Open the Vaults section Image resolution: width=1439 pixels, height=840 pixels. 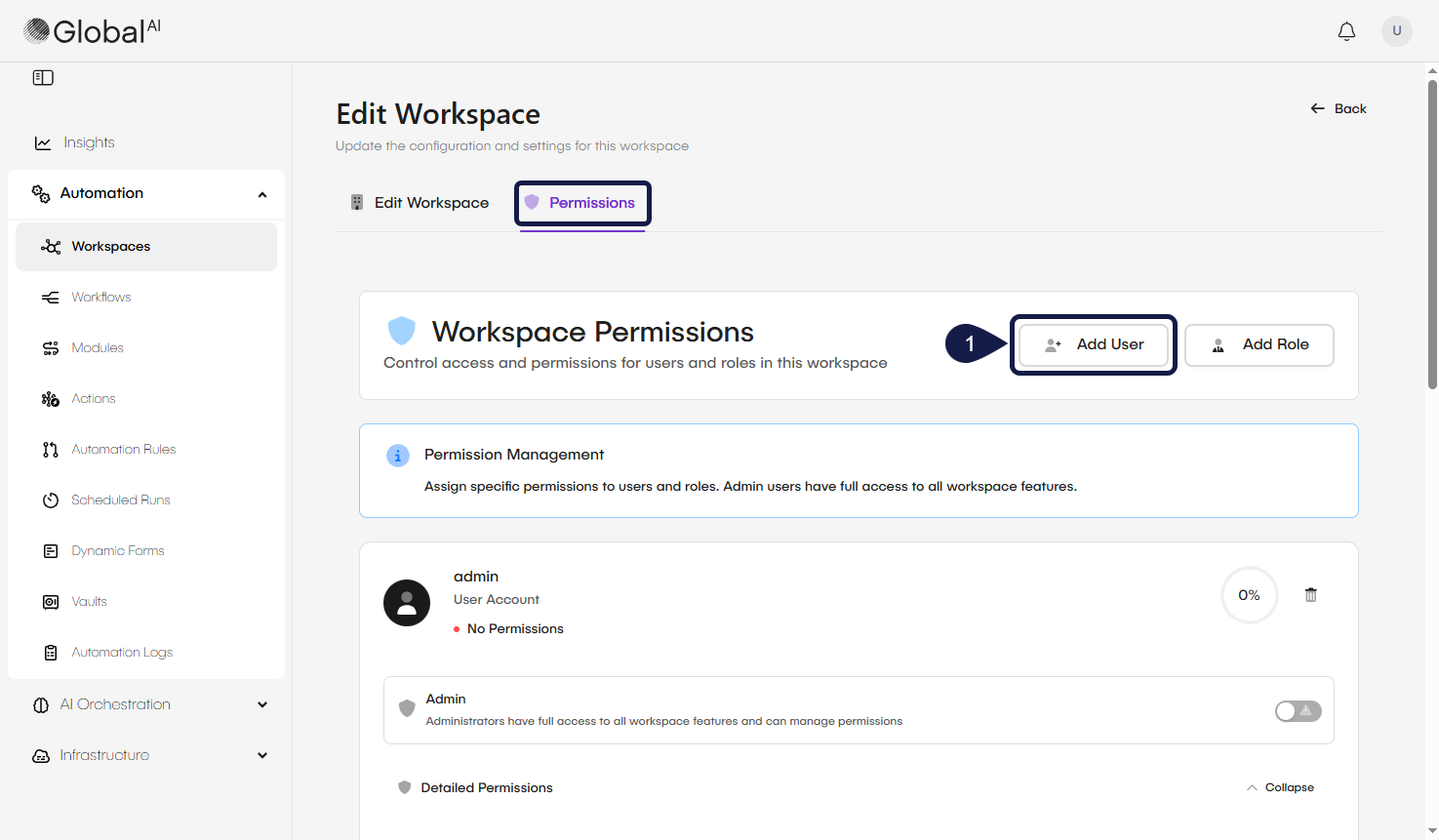coord(51,601)
